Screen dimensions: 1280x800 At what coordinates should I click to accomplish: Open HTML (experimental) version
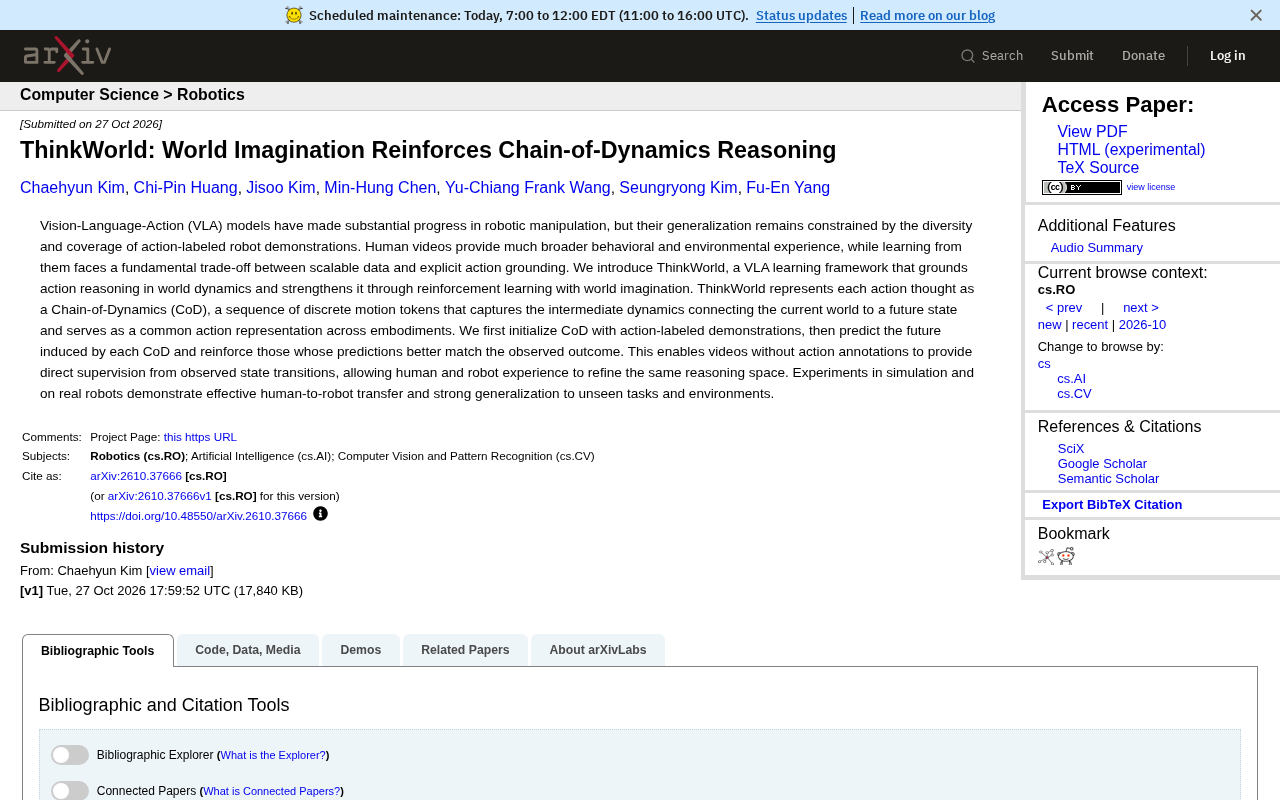(1131, 150)
